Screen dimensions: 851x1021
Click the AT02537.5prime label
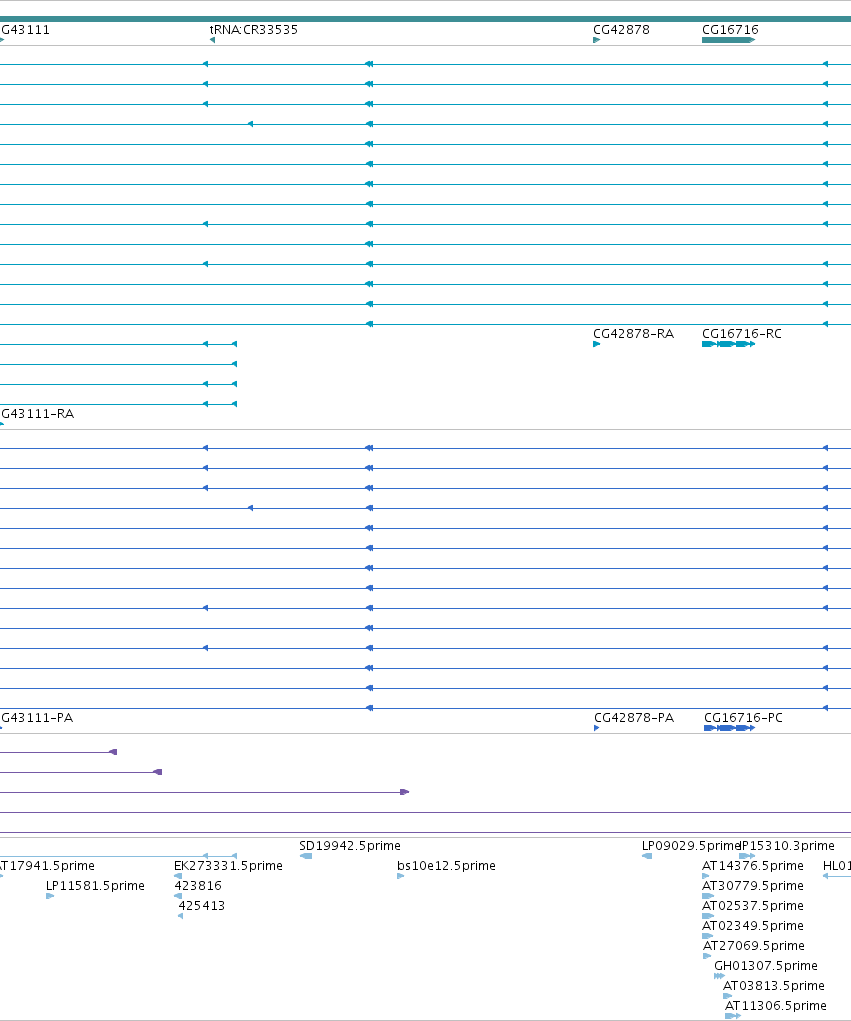click(x=753, y=906)
